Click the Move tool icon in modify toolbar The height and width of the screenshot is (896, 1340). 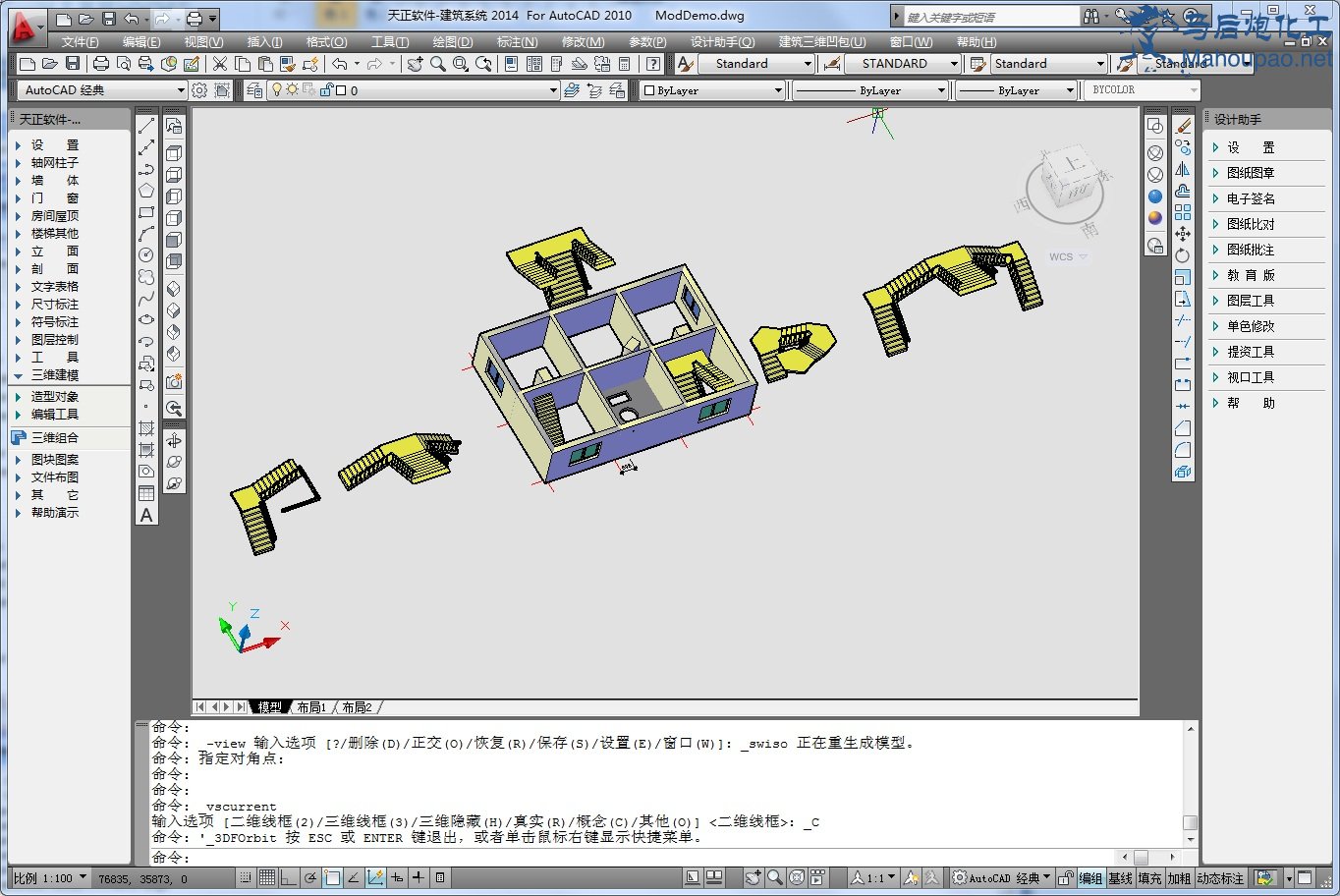click(1183, 234)
